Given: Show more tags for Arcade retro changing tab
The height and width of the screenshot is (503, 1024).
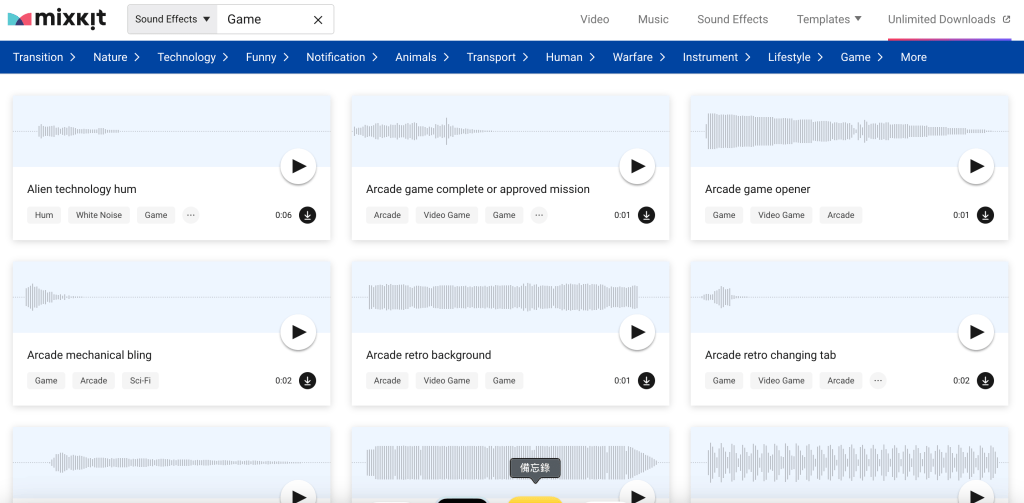Looking at the screenshot, I should (878, 381).
